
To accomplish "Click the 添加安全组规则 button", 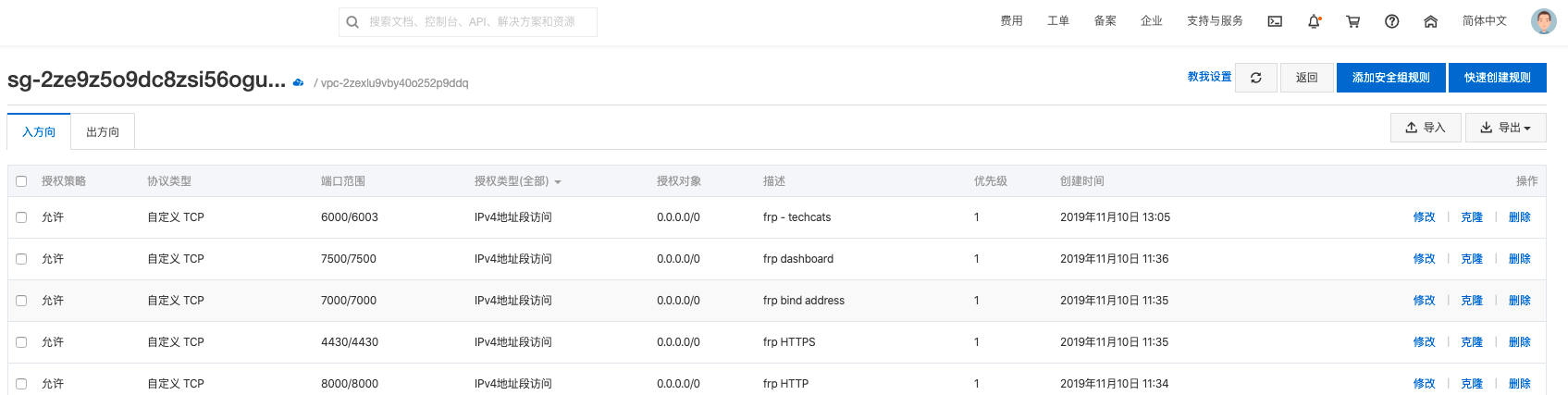I will (1390, 78).
